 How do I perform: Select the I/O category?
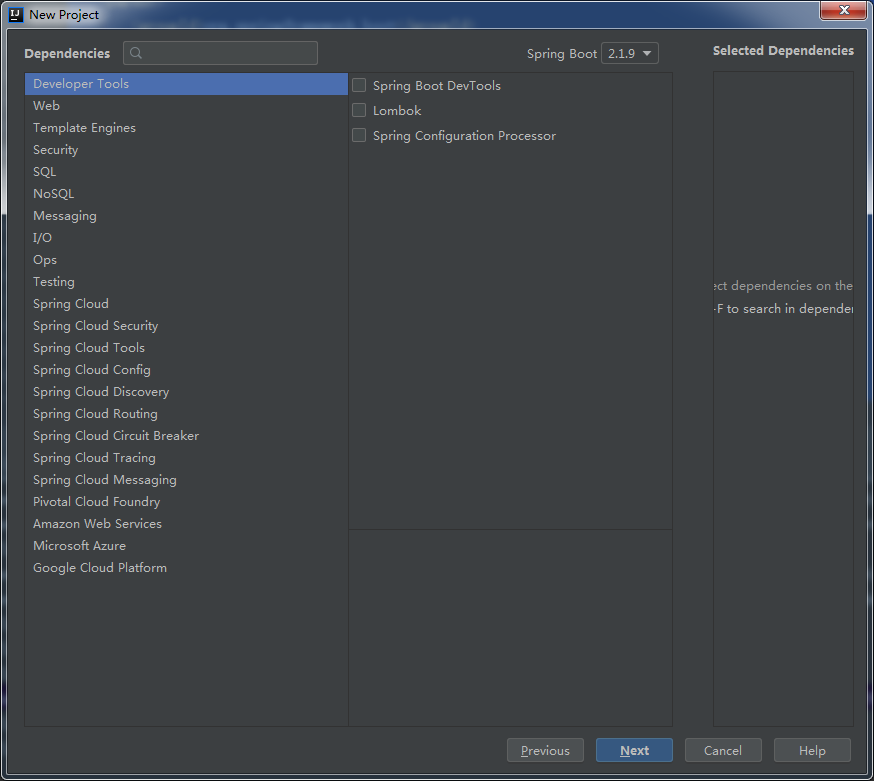[186, 237]
